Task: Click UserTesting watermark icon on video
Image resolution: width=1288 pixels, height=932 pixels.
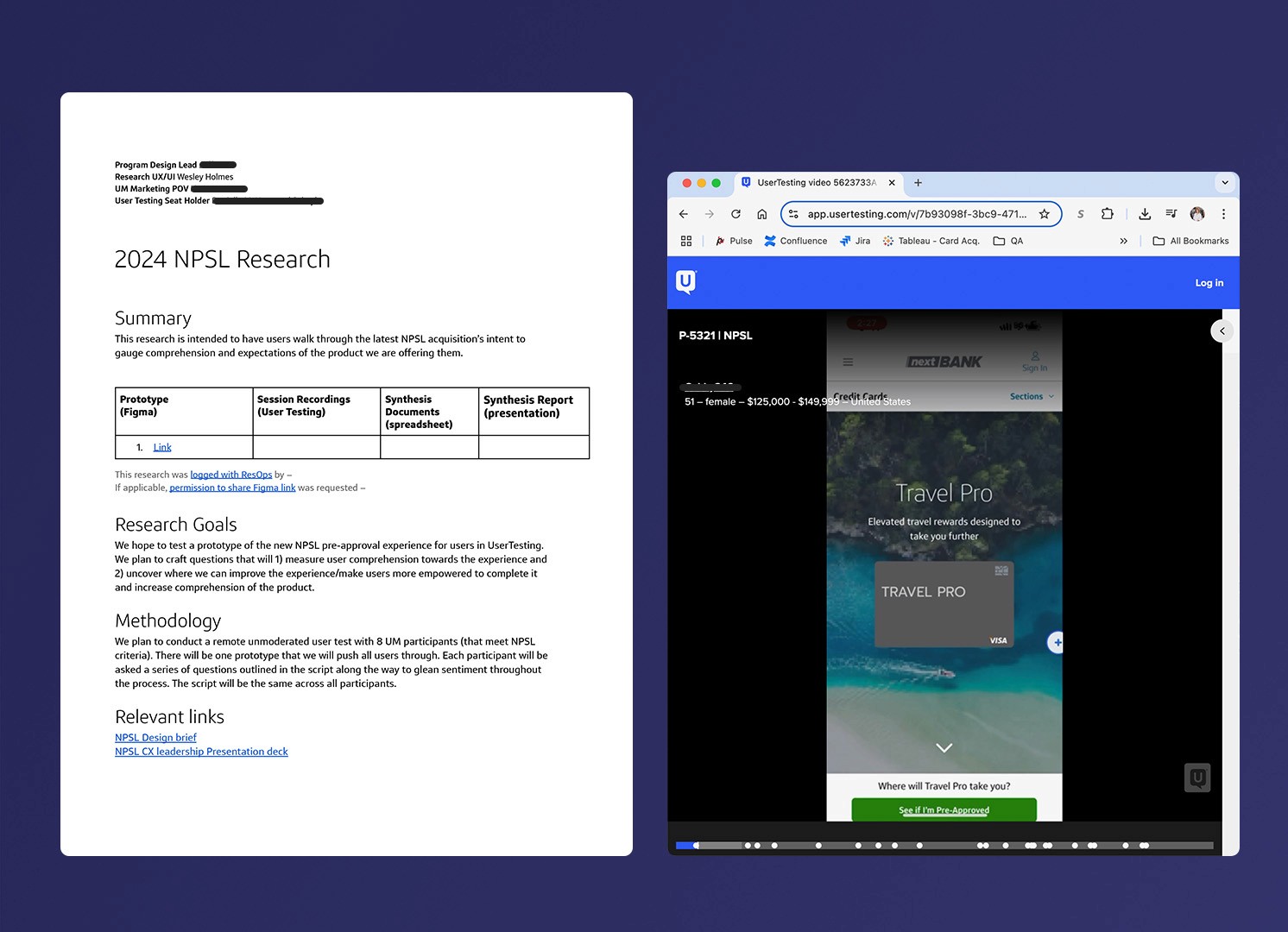Action: [x=1197, y=778]
